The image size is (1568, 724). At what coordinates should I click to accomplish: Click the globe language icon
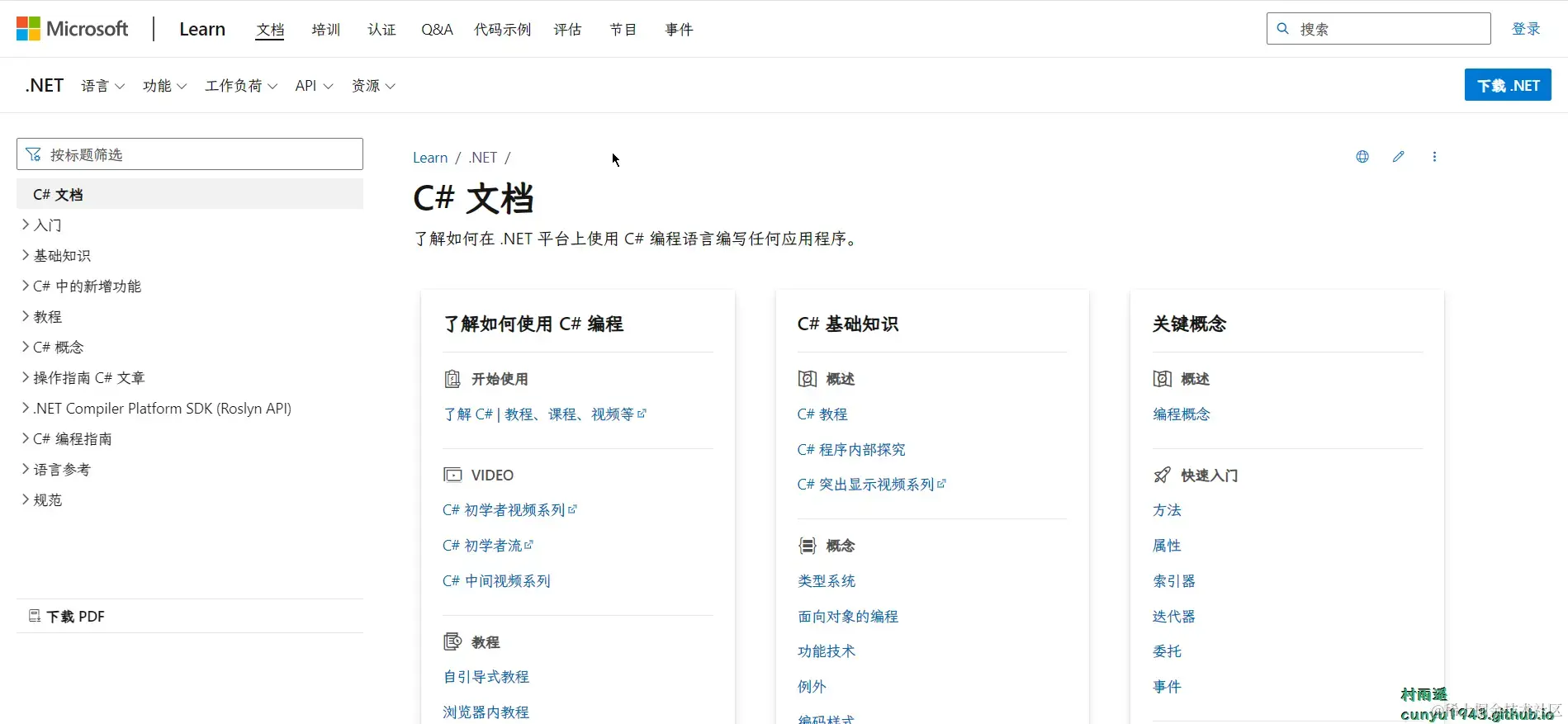pos(1362,157)
